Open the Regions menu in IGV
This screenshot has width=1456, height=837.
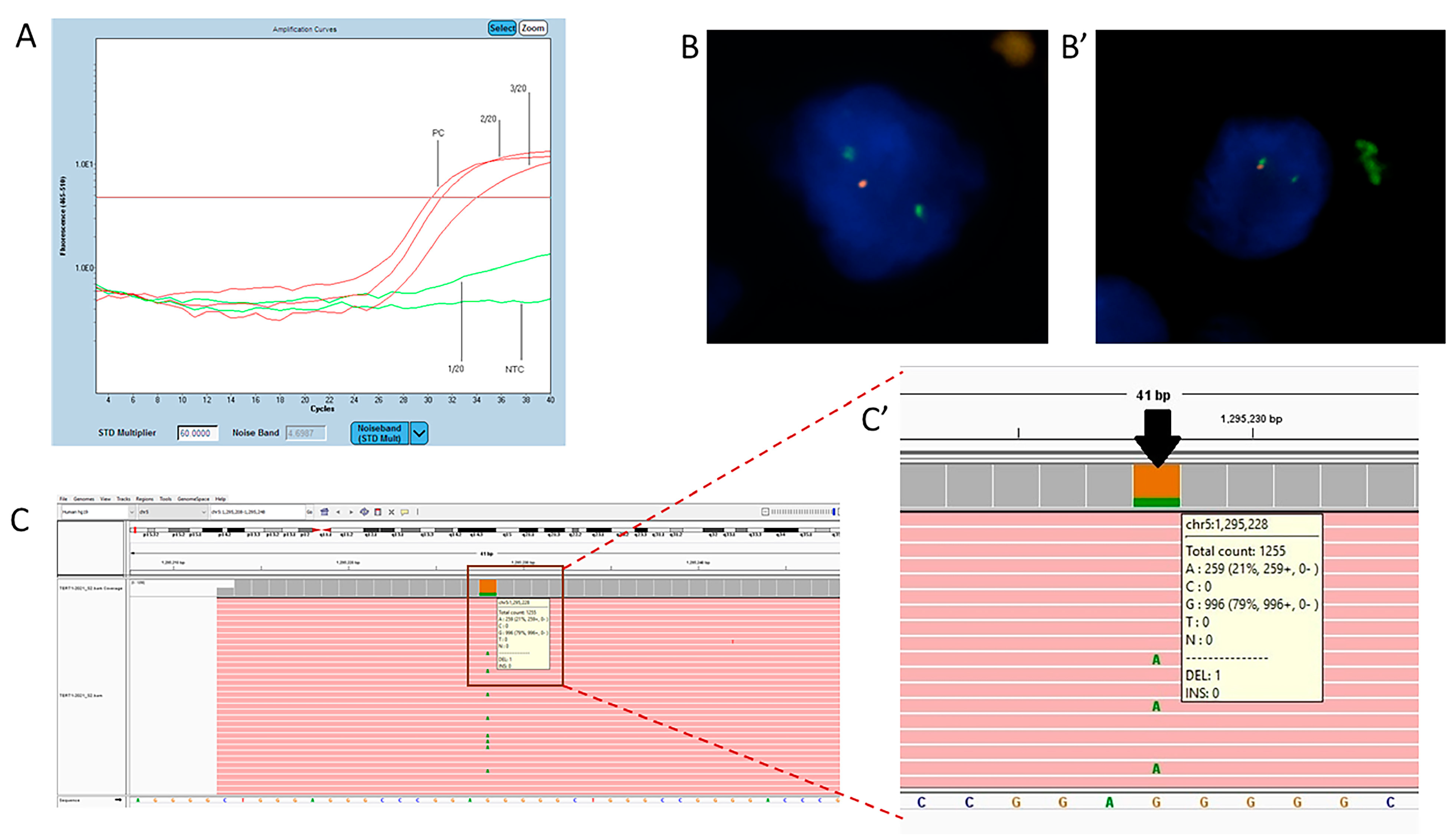tap(144, 499)
